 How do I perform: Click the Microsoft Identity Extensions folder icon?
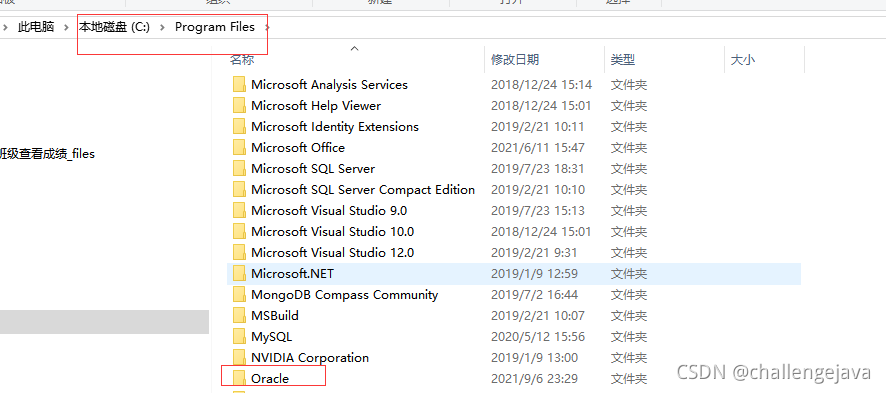pyautogui.click(x=239, y=126)
